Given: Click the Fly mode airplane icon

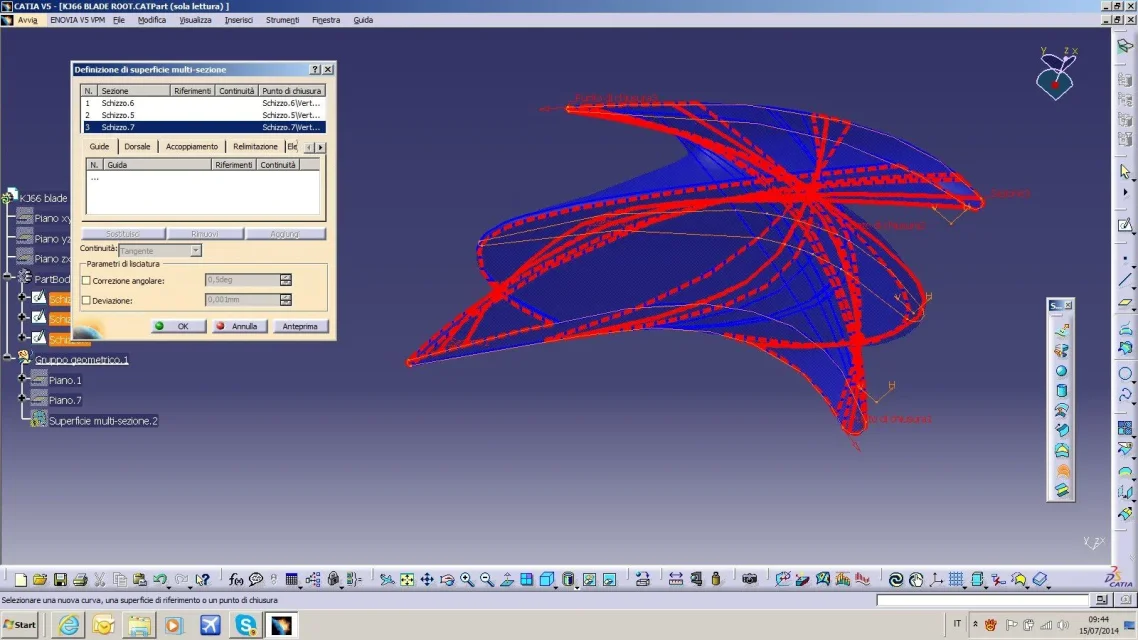Looking at the screenshot, I should point(387,579).
